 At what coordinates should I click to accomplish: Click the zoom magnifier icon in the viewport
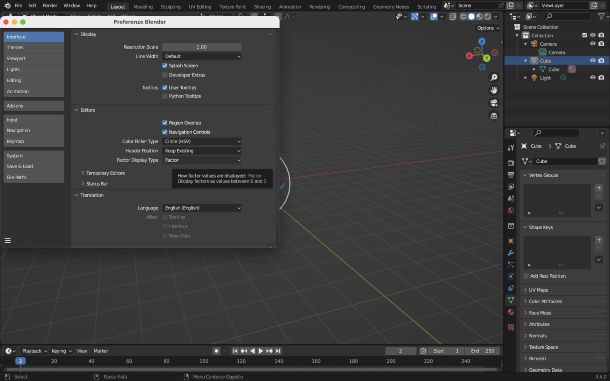[x=494, y=77]
